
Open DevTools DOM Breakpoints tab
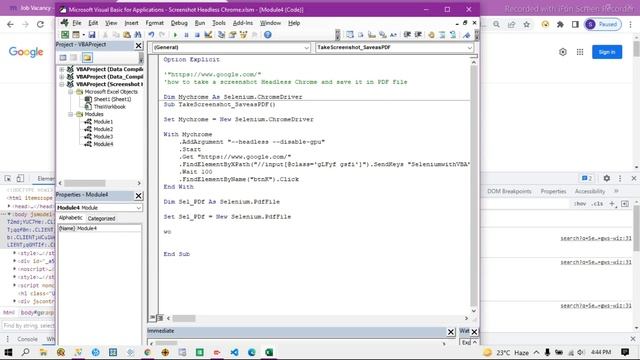509,191
